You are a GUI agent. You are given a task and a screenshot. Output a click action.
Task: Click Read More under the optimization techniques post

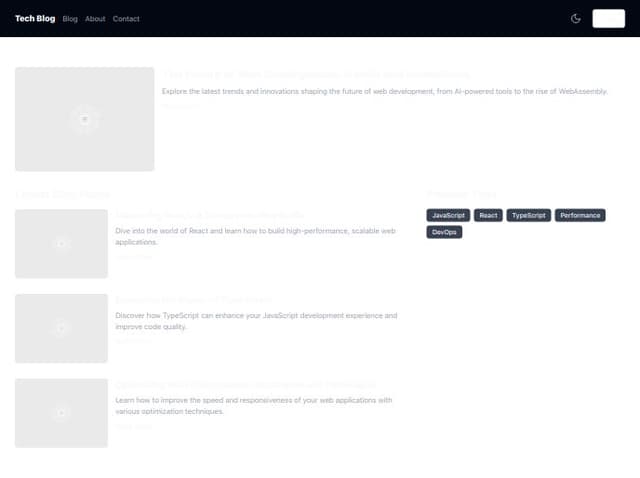134,426
